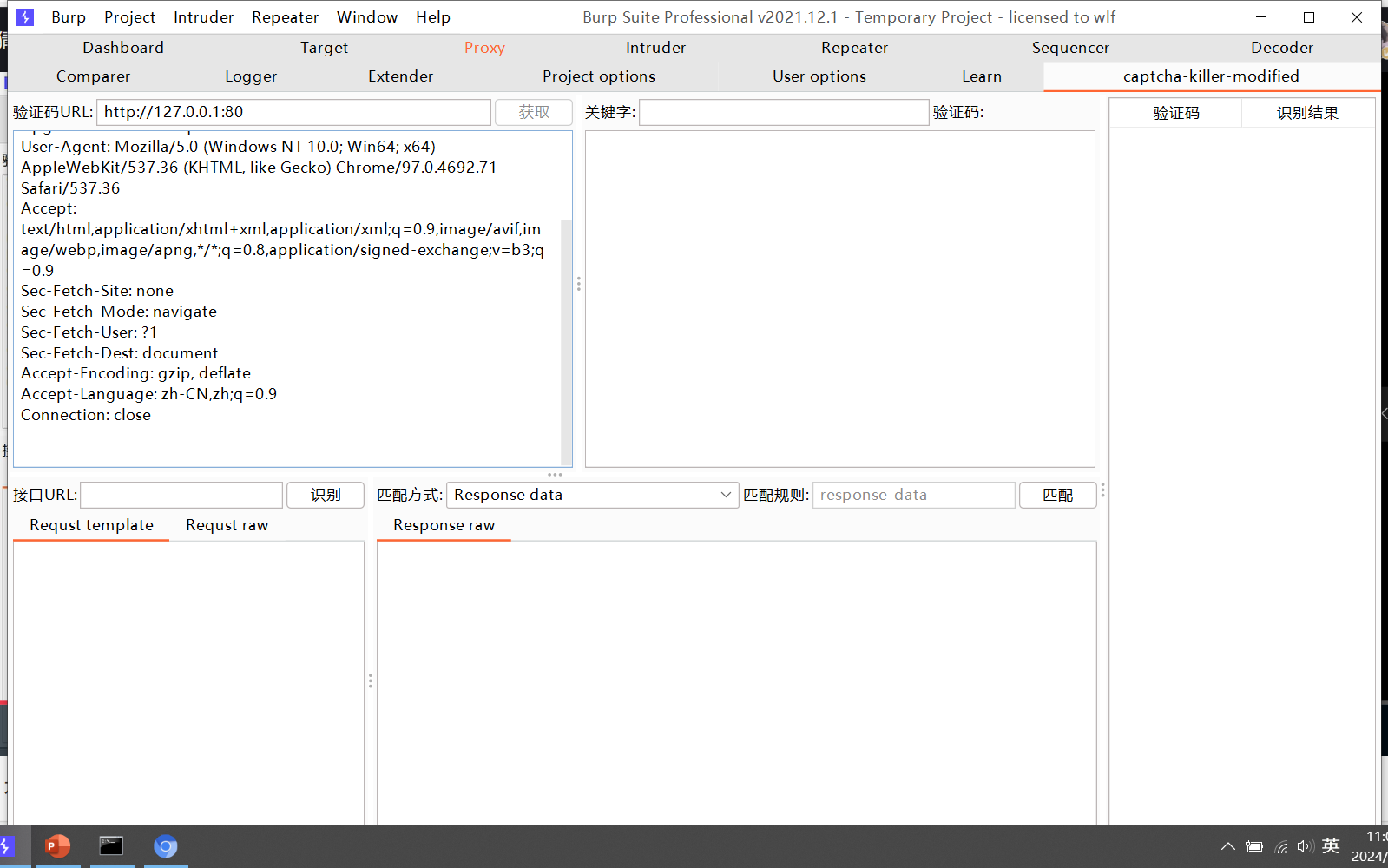Open the Burp menu
This screenshot has width=1388, height=868.
click(x=69, y=17)
